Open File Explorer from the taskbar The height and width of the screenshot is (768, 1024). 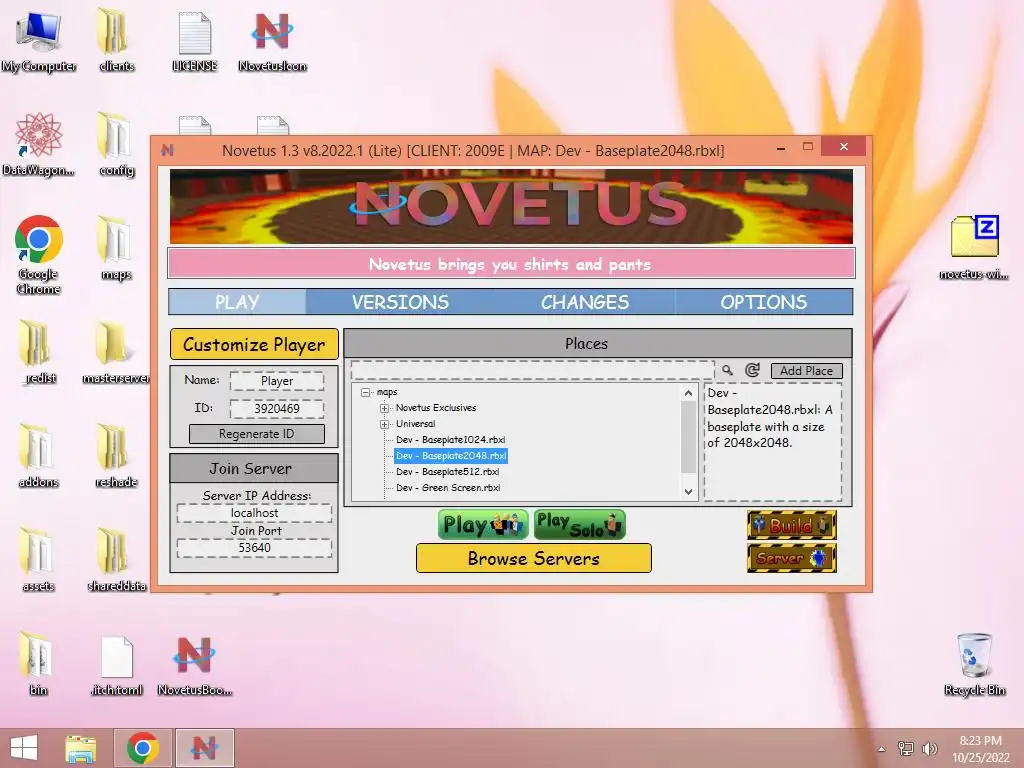pos(80,748)
